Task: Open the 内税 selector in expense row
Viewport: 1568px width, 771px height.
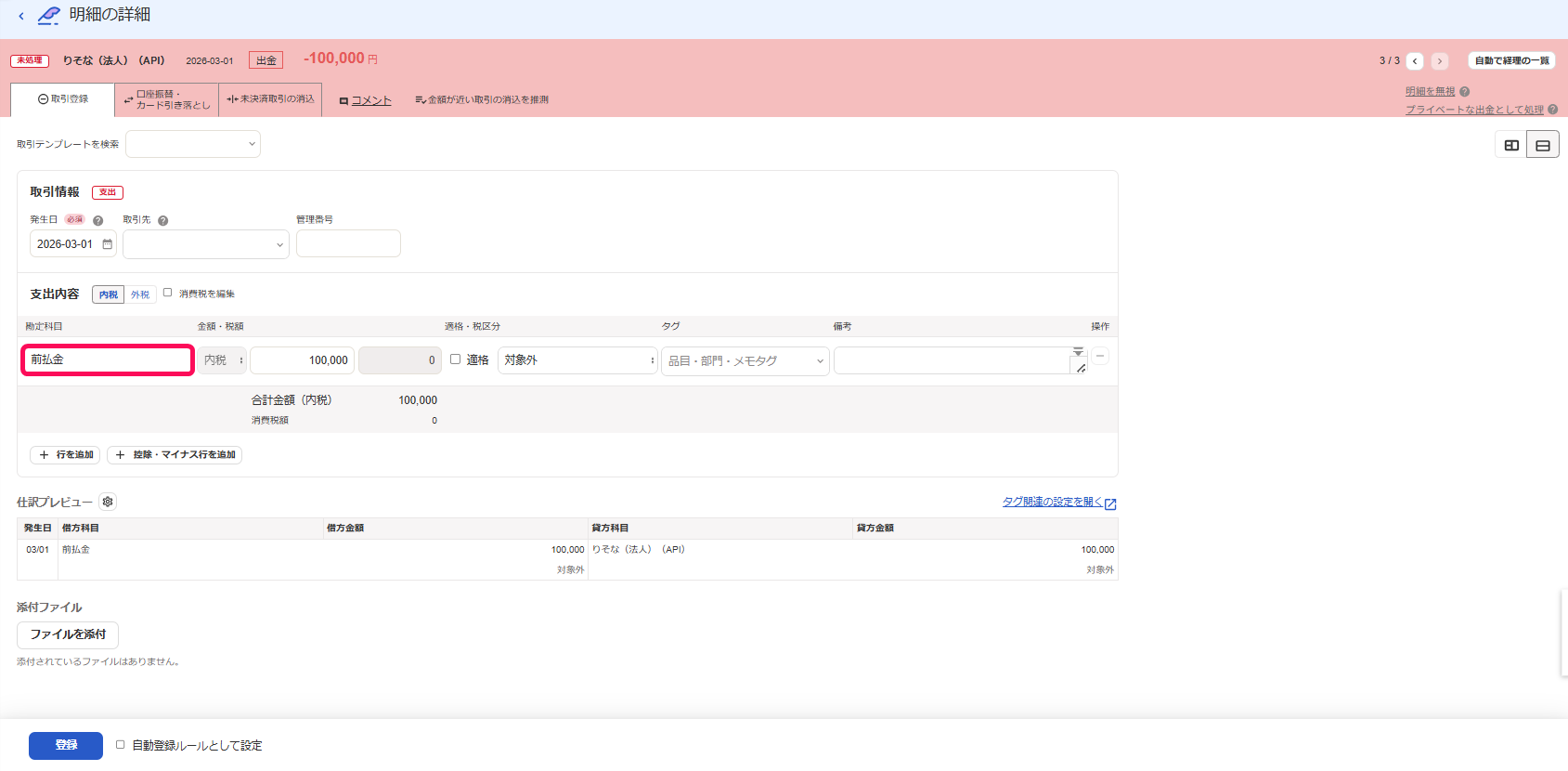Action: click(x=222, y=360)
